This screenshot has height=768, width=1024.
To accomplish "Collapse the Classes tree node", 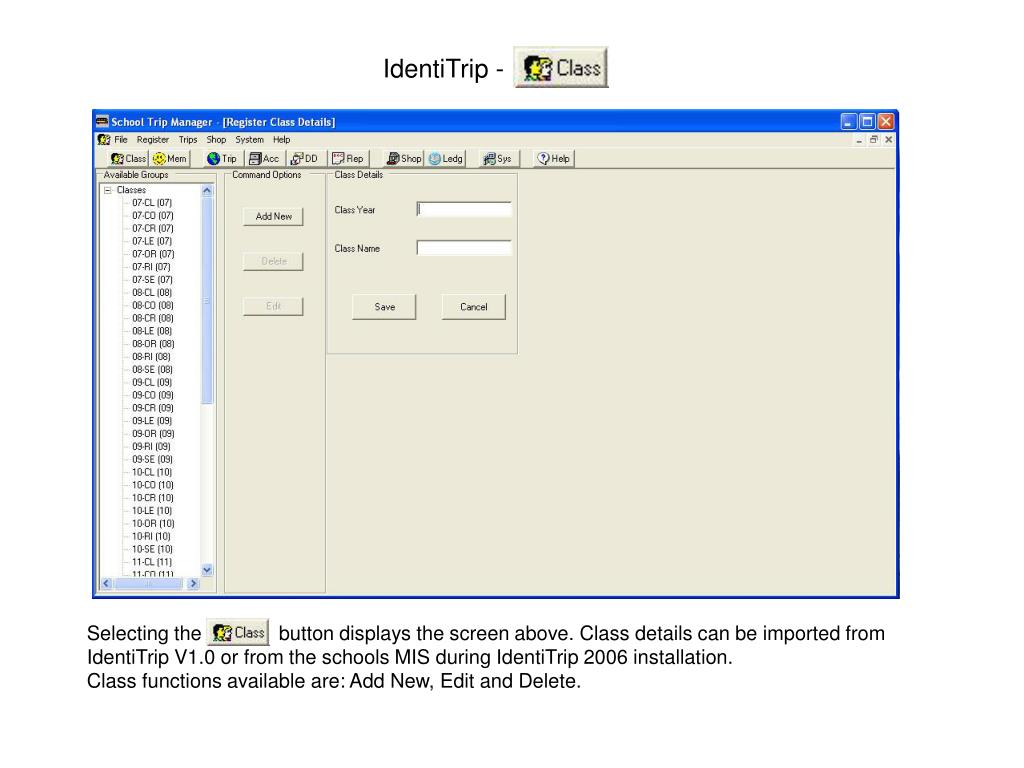I will [x=108, y=190].
